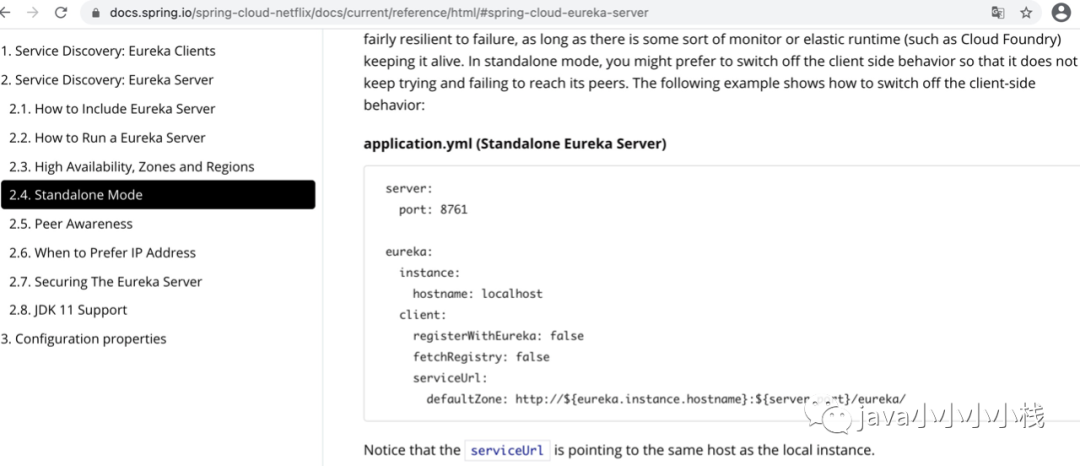Viewport: 1080px width, 466px height.
Task: Open the translate page icon
Action: [997, 13]
